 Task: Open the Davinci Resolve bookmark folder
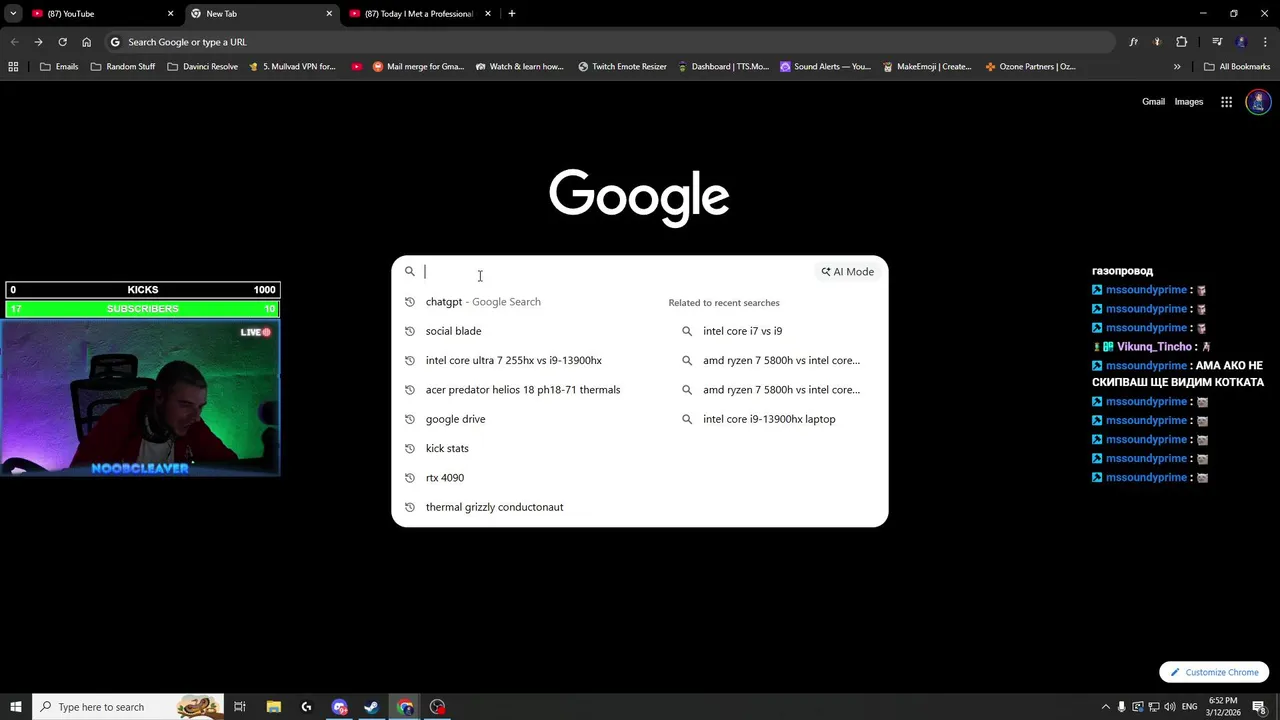pyautogui.click(x=203, y=67)
